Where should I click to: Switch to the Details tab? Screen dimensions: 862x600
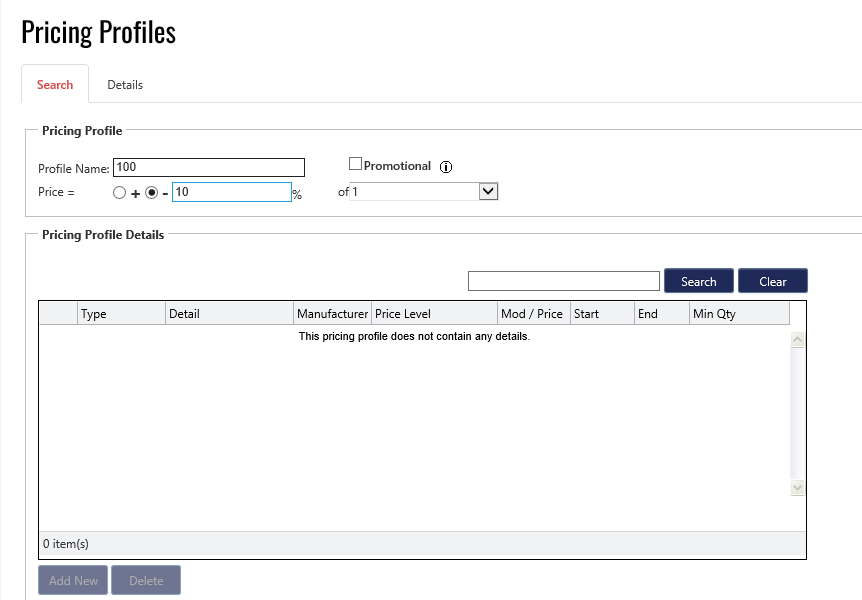pos(125,85)
